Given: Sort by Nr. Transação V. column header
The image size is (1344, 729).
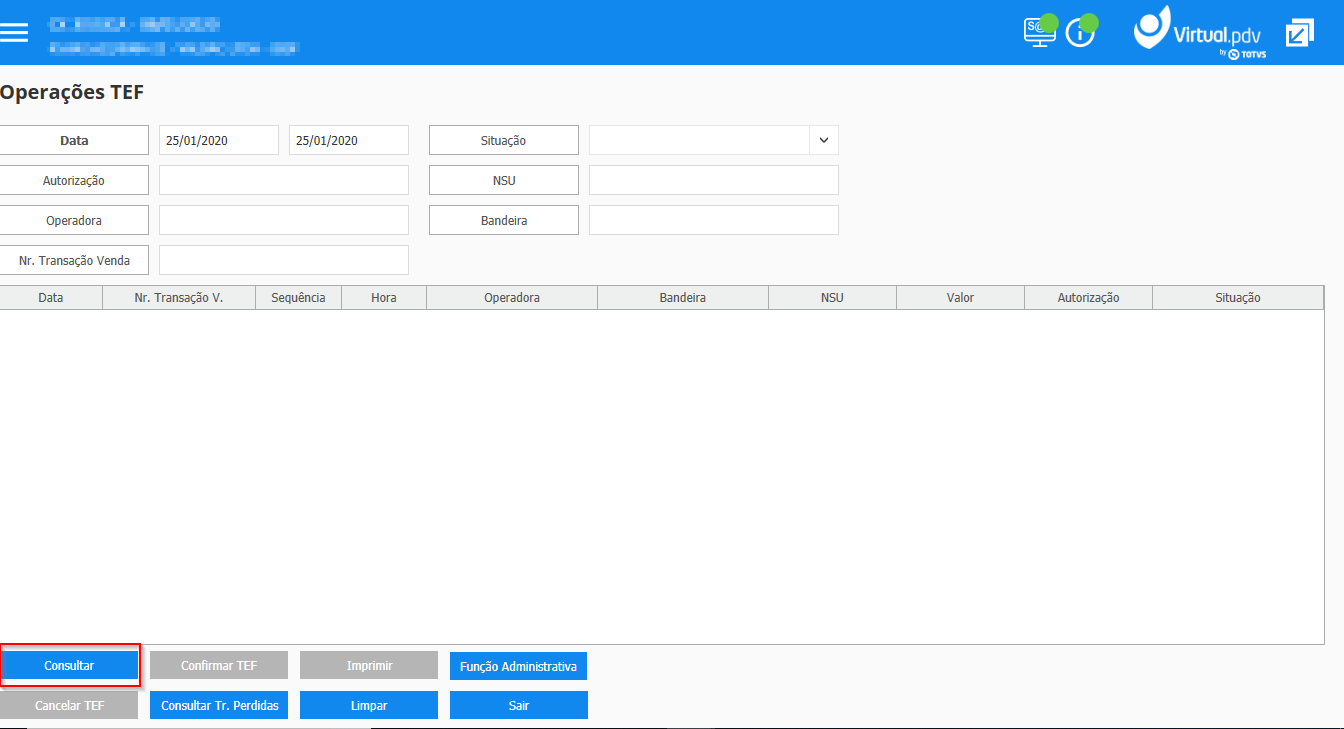Looking at the screenshot, I should tap(179, 297).
